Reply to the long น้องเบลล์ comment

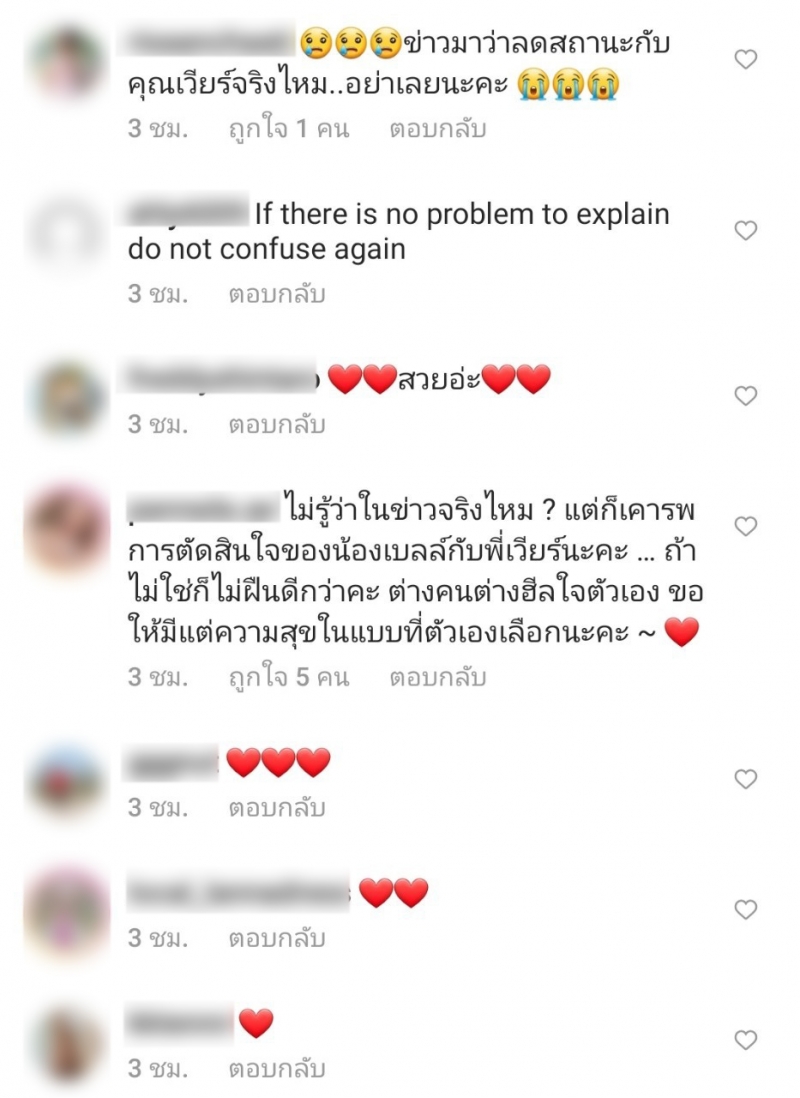coord(438,677)
